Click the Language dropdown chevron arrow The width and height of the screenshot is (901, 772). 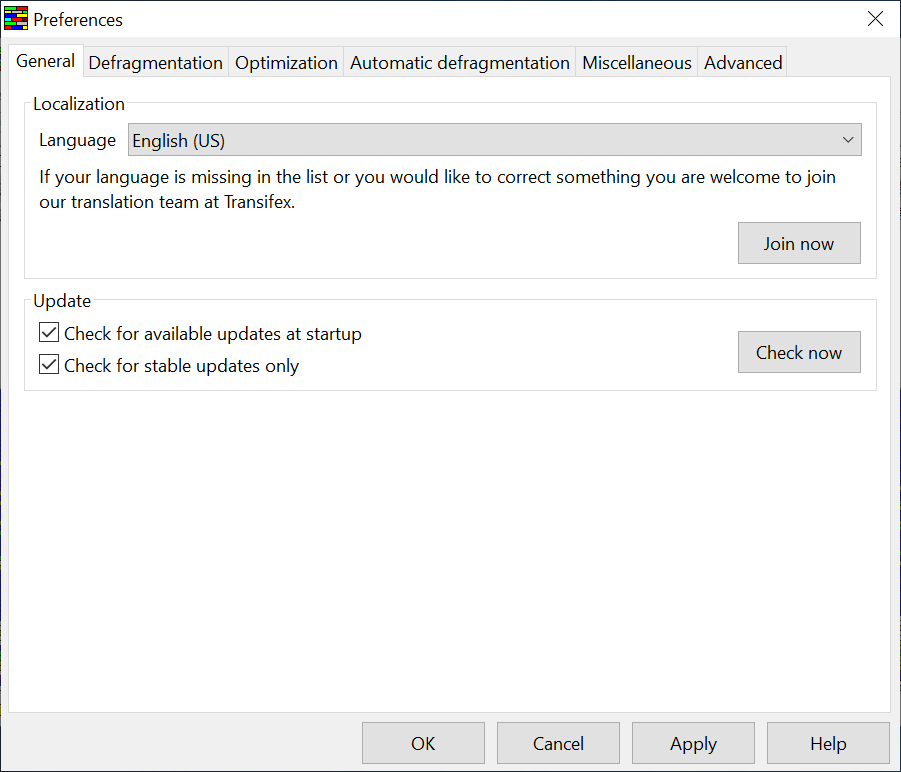(848, 141)
